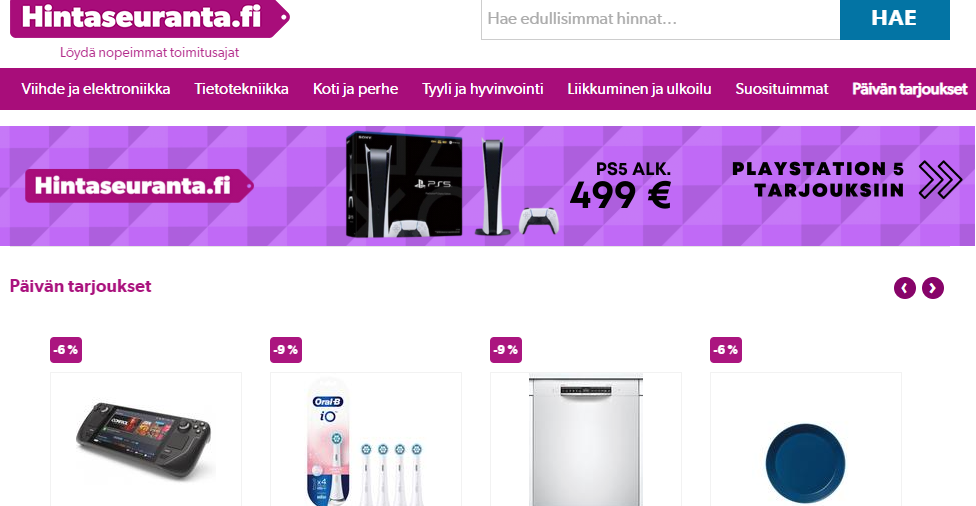Click the -6 % badge above the blue plate
The width and height of the screenshot is (976, 506).
coord(726,350)
